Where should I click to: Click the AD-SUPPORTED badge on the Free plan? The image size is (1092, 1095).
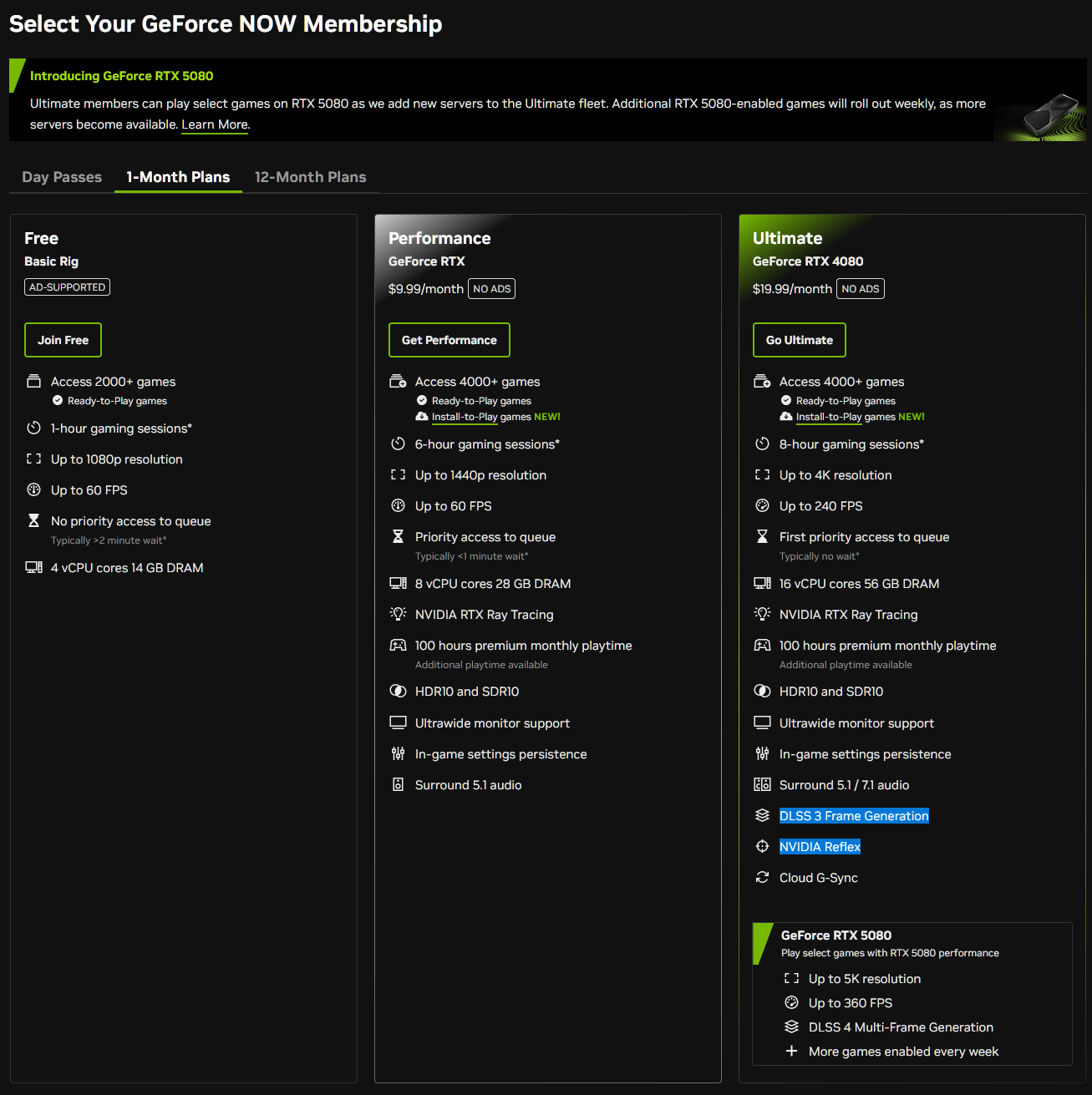[x=68, y=287]
